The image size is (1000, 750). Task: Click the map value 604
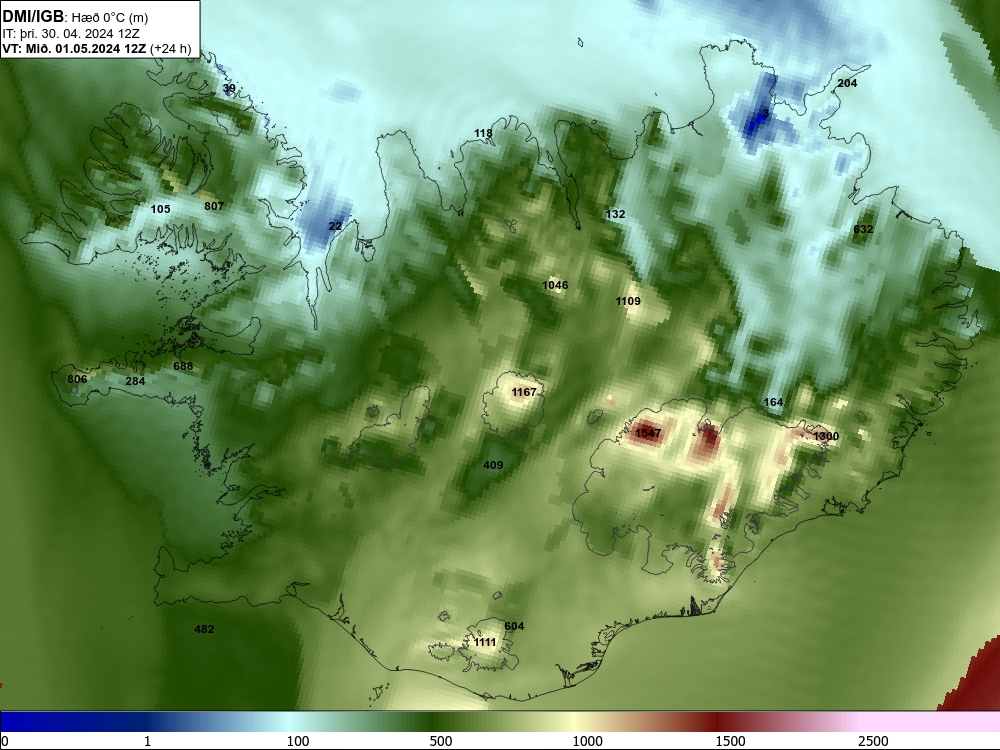pyautogui.click(x=514, y=626)
